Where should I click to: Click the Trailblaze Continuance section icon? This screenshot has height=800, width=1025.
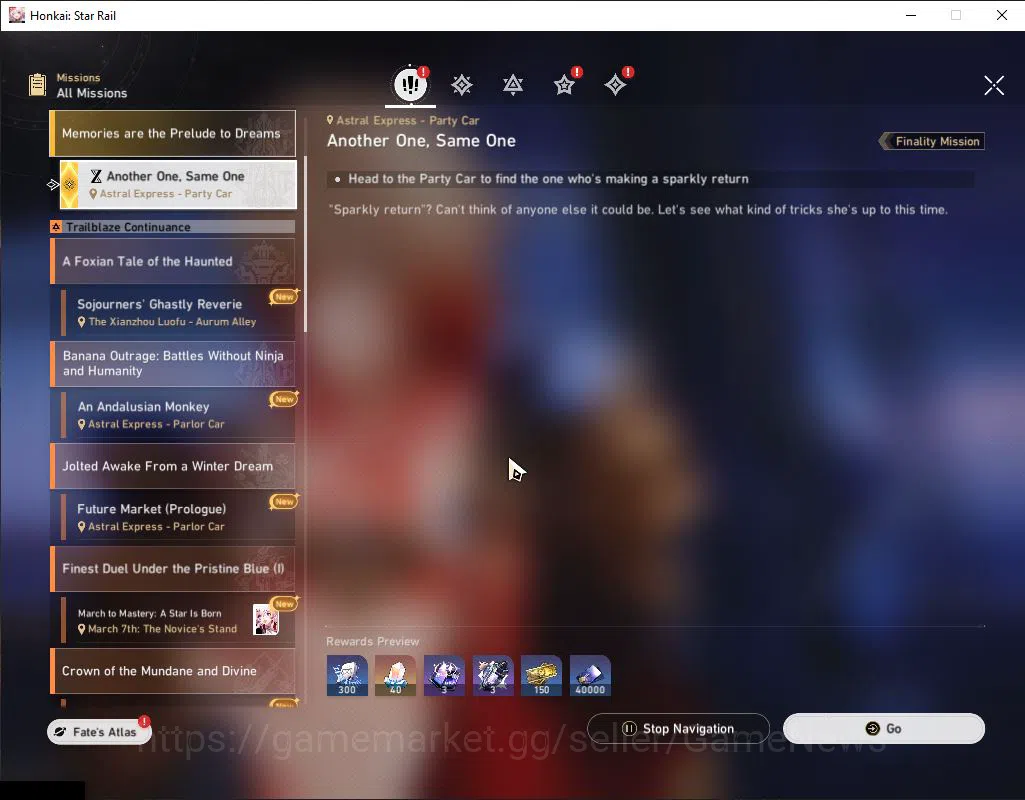pos(56,227)
